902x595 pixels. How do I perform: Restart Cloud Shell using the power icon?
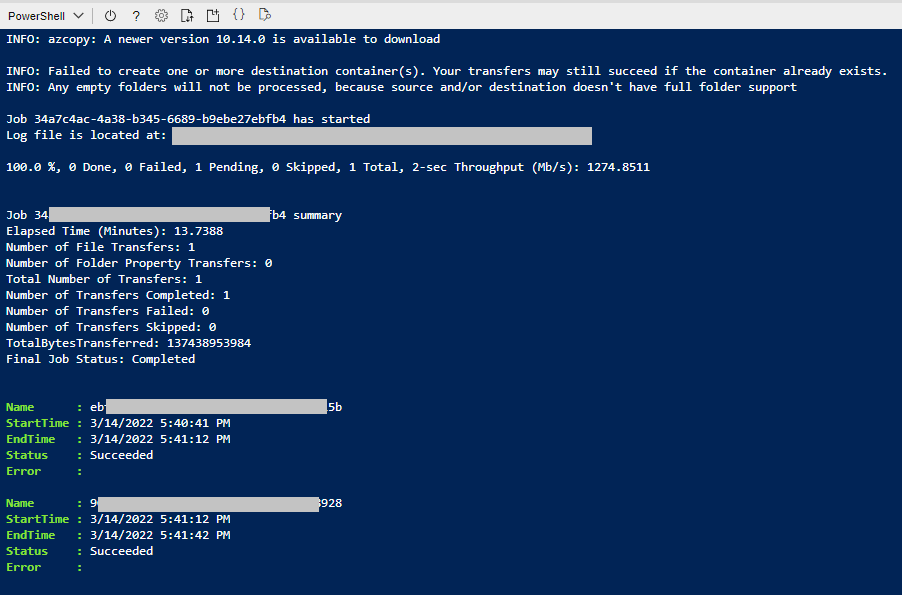click(x=110, y=15)
